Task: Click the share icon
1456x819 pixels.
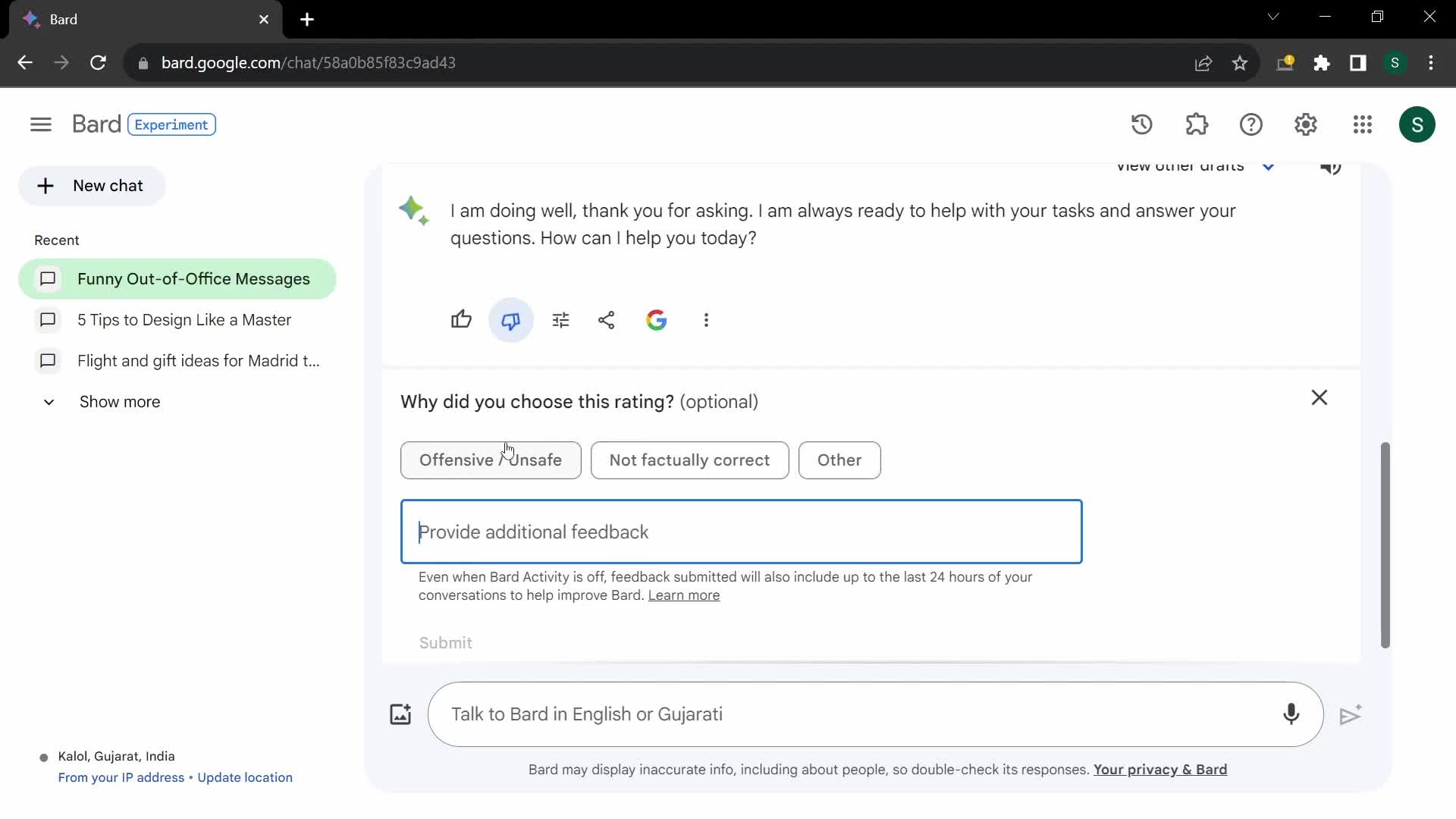Action: 607,319
